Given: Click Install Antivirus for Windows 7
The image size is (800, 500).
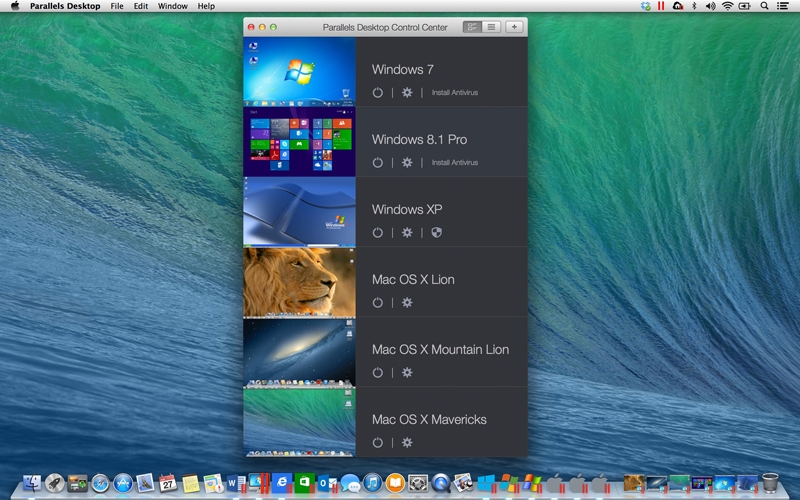Looking at the screenshot, I should coord(455,92).
